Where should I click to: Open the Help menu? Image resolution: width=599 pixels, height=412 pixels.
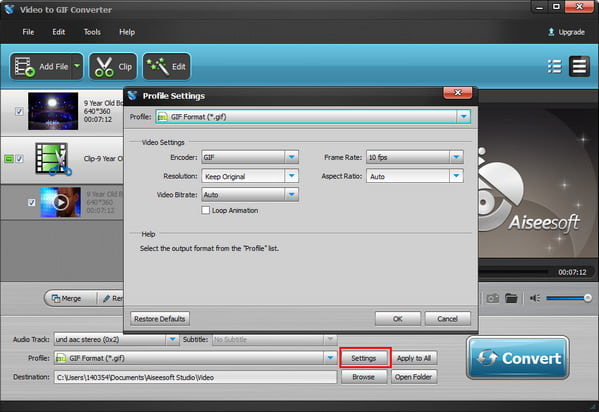tap(127, 32)
